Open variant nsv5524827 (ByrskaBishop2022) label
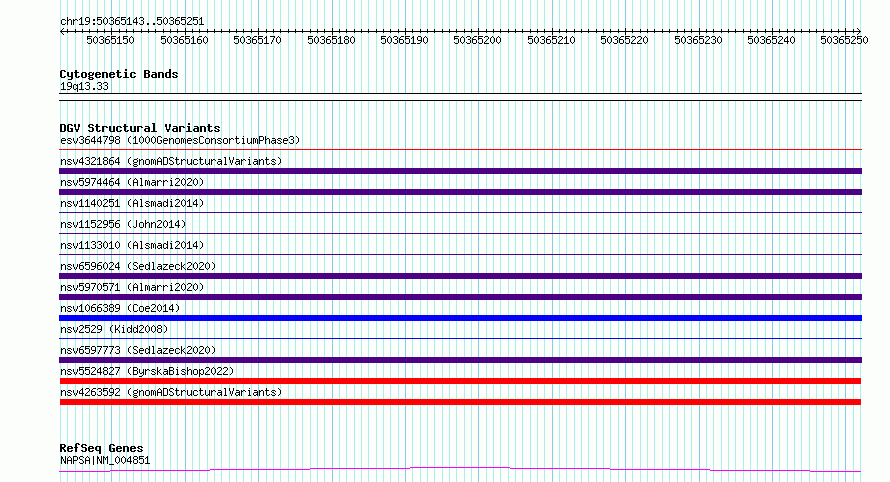The width and height of the screenshot is (890, 482). [147, 371]
